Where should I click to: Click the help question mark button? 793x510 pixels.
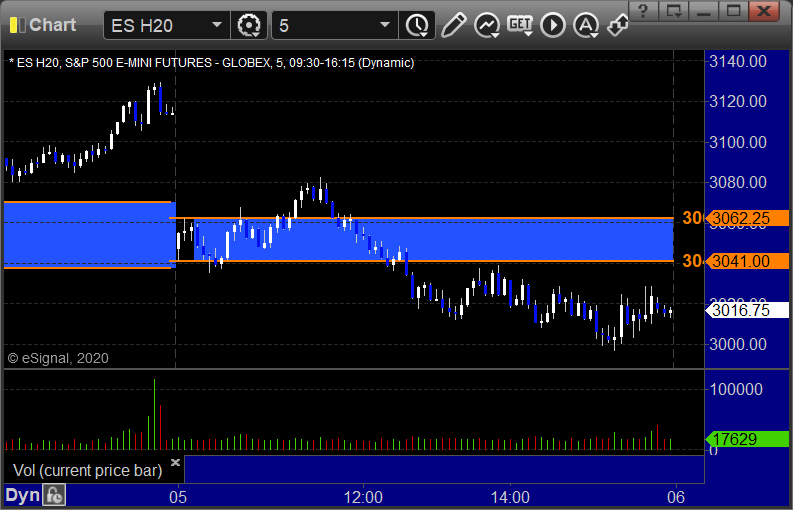(643, 10)
